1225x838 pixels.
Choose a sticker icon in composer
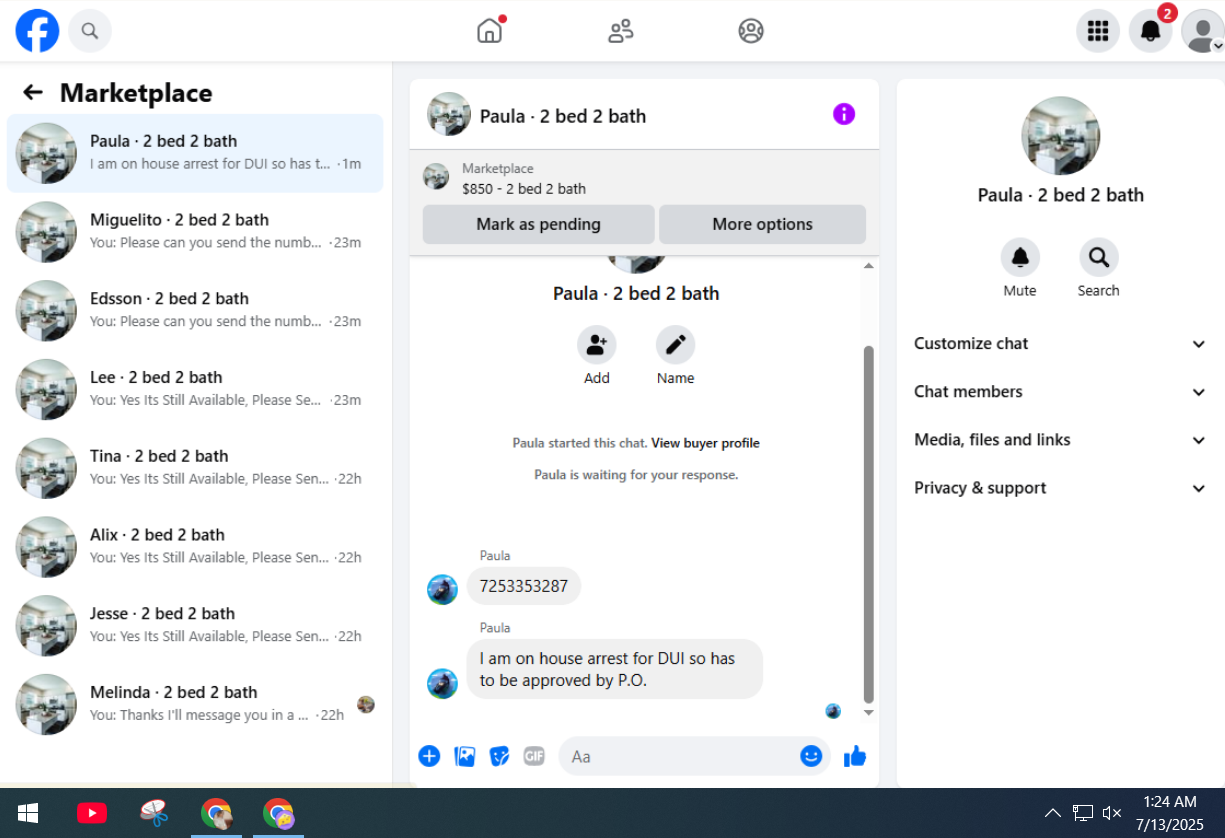pyautogui.click(x=500, y=756)
